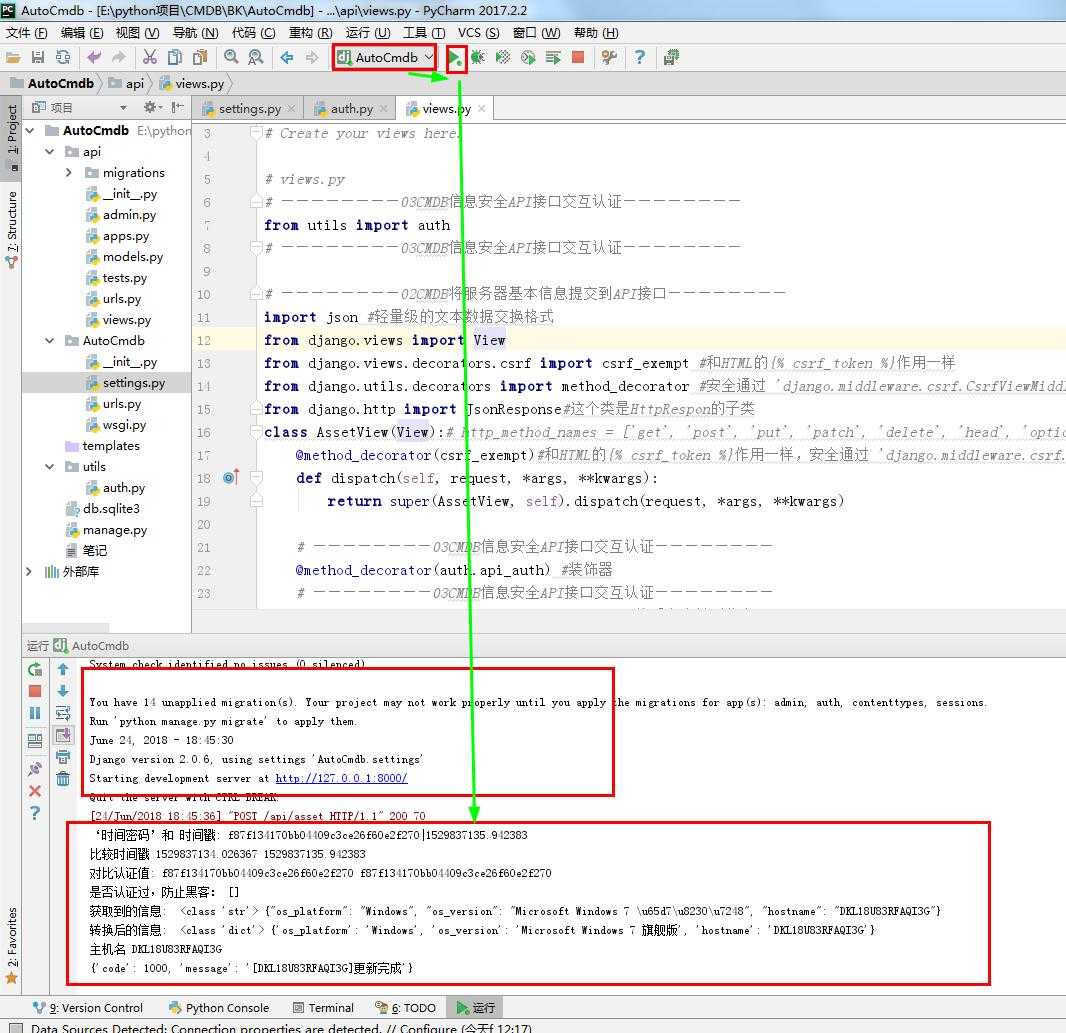Fold the AssetView class at line 16

click(x=256, y=432)
